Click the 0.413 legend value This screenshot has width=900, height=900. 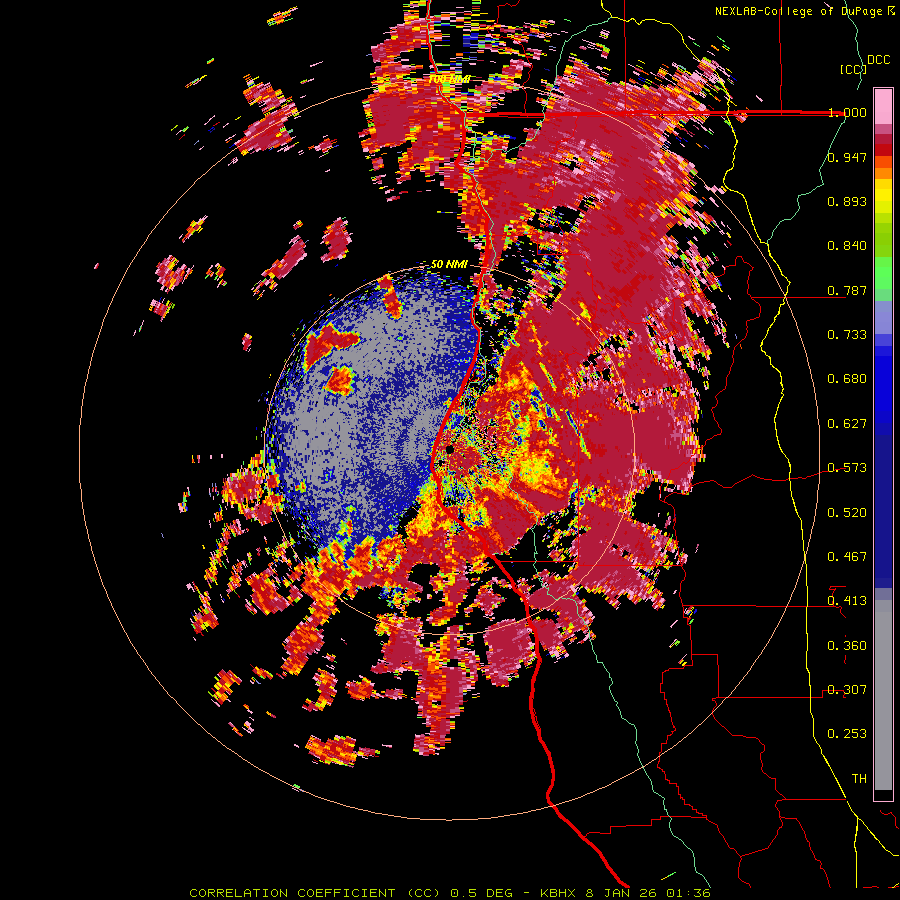tap(847, 601)
